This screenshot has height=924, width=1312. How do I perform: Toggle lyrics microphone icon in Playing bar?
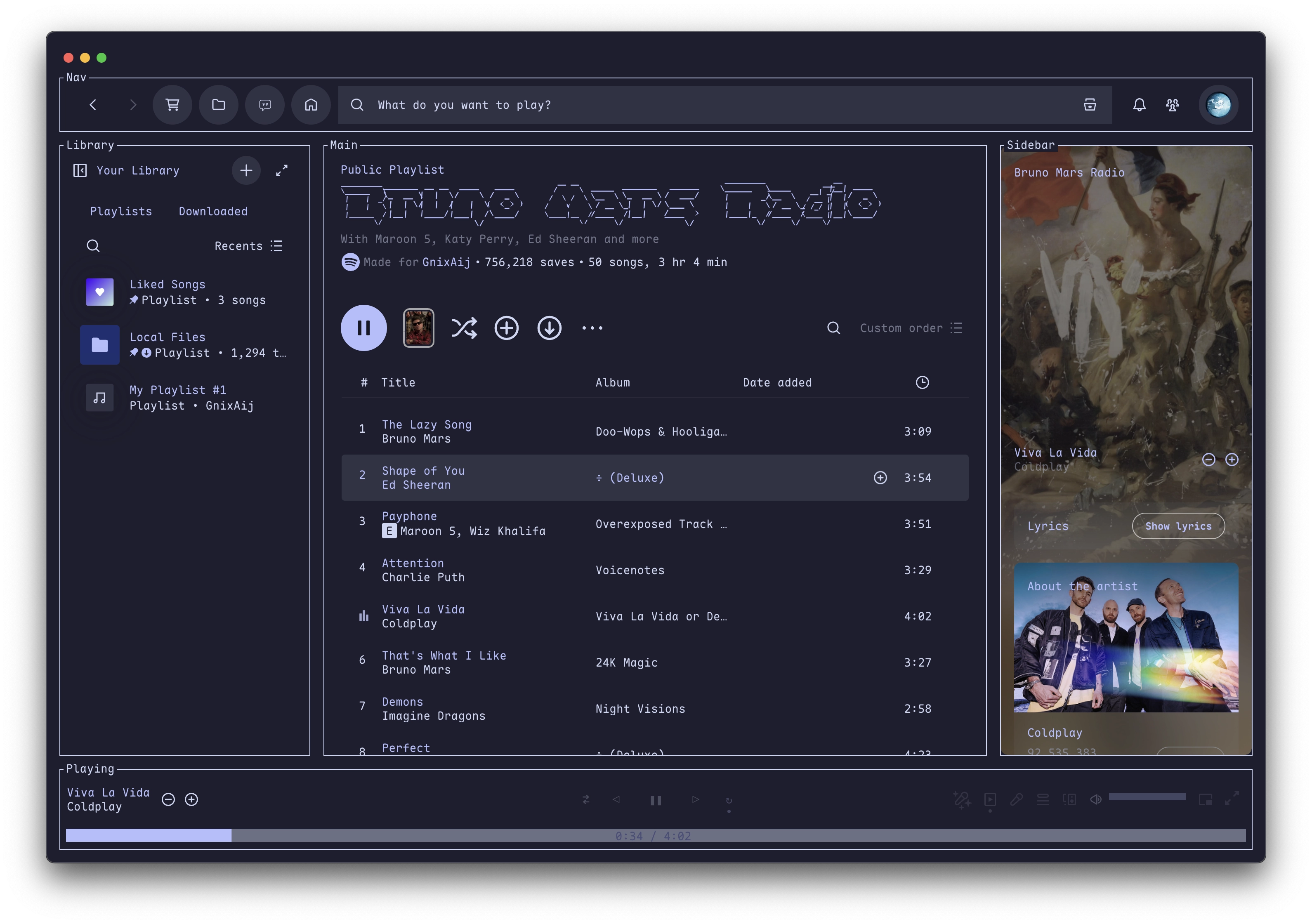(x=1016, y=799)
